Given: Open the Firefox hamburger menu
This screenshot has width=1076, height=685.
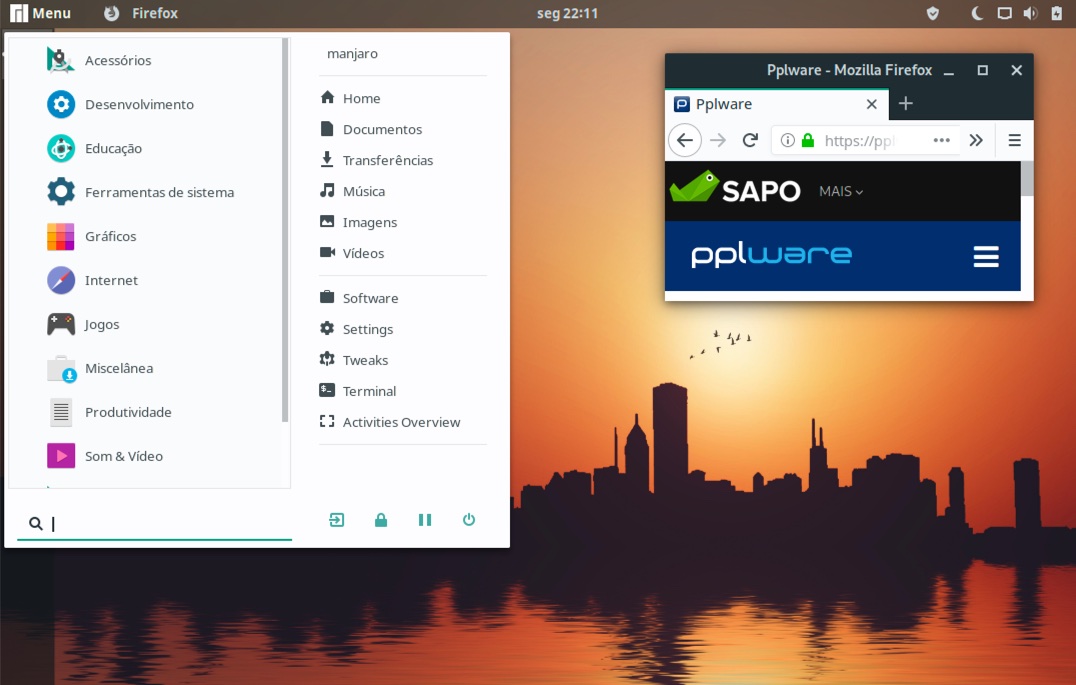Looking at the screenshot, I should [1014, 140].
